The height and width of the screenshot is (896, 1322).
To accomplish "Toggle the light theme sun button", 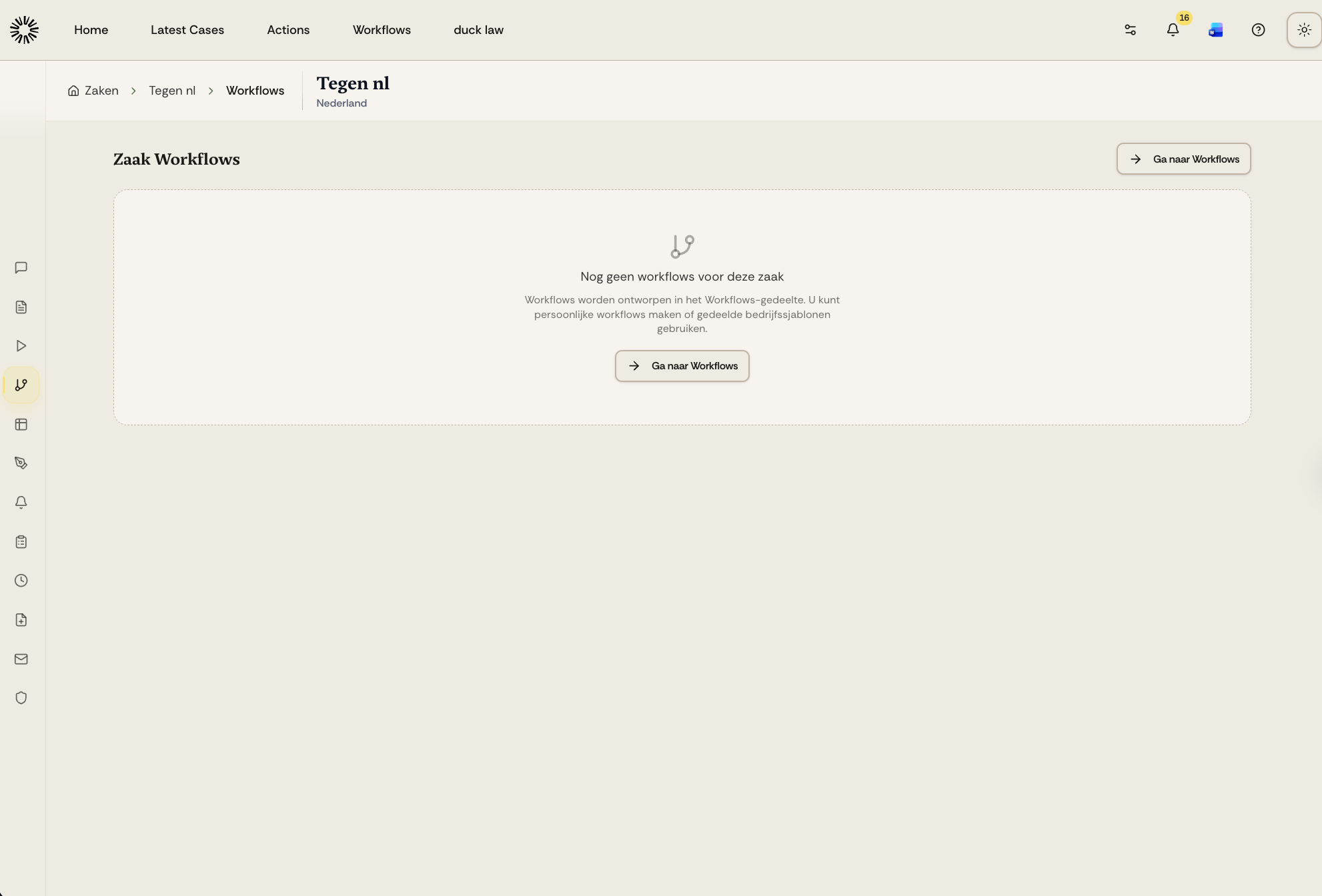I will pos(1304,30).
